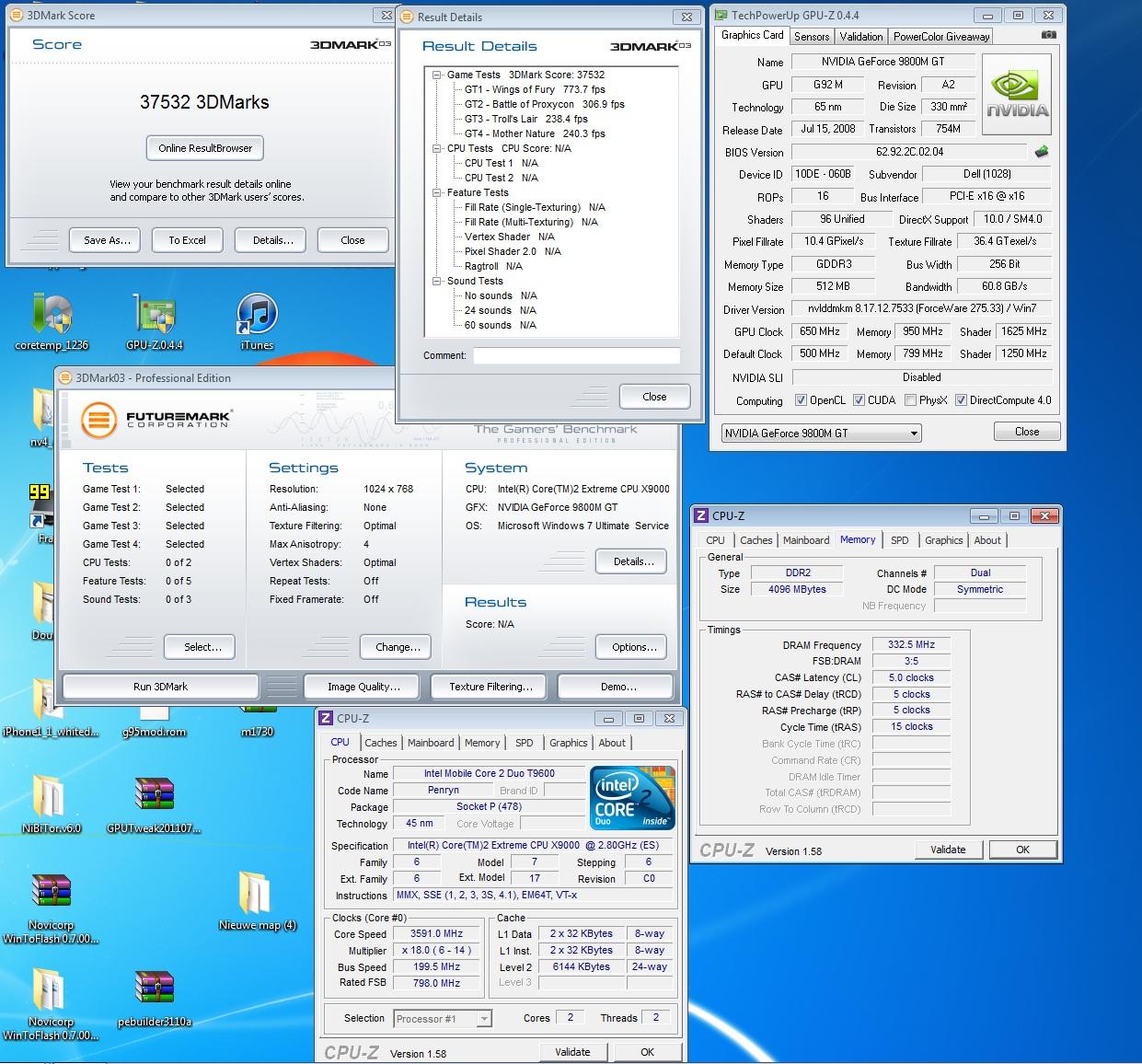Open the SPD tab in CPU-Z Memory window

coord(900,540)
